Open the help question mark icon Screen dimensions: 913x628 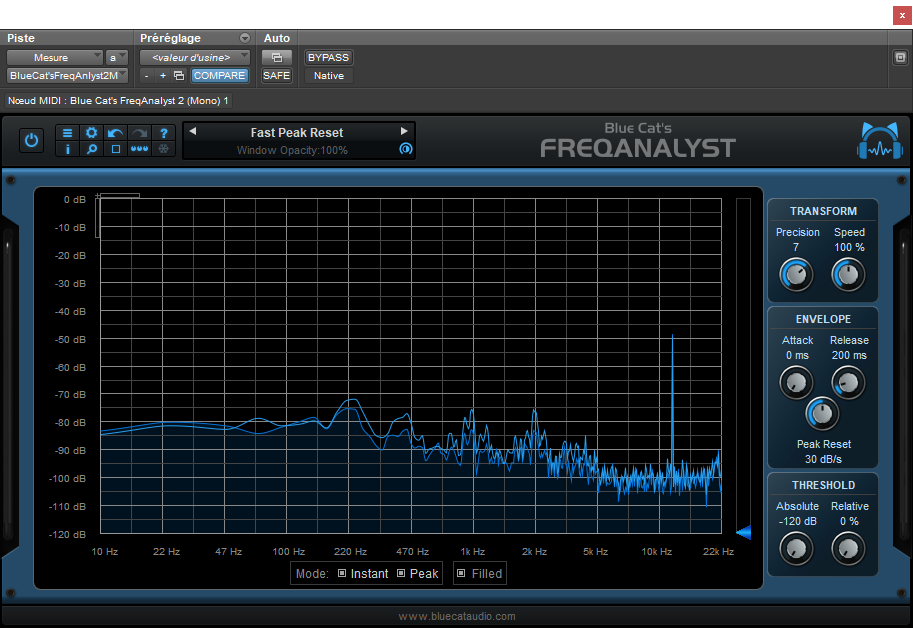tap(164, 133)
